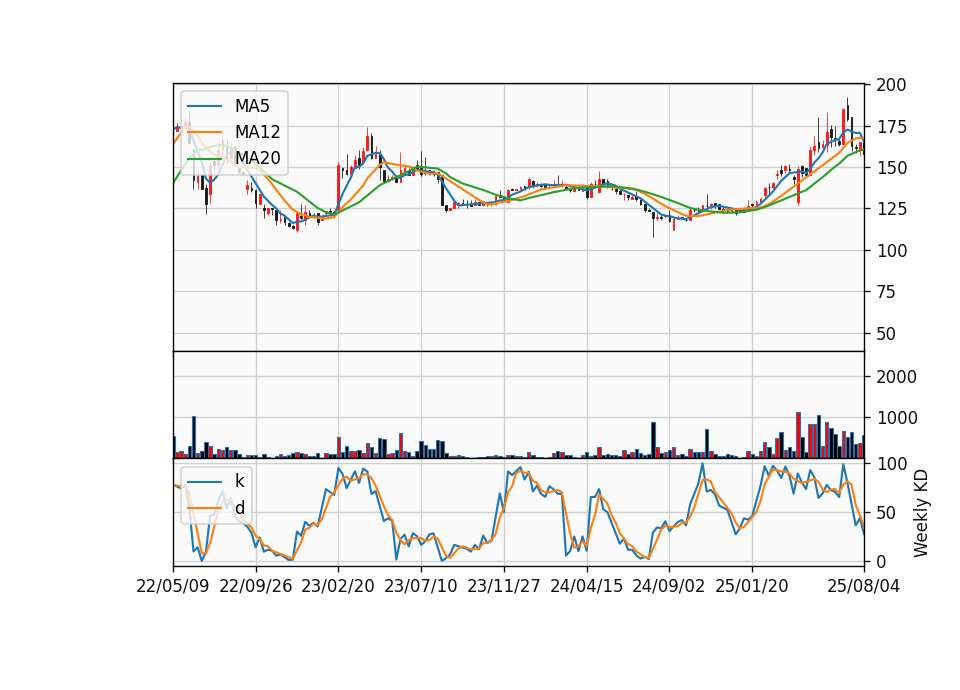960x690 pixels.
Task: Click the MA5 legend entry
Action: (228, 106)
